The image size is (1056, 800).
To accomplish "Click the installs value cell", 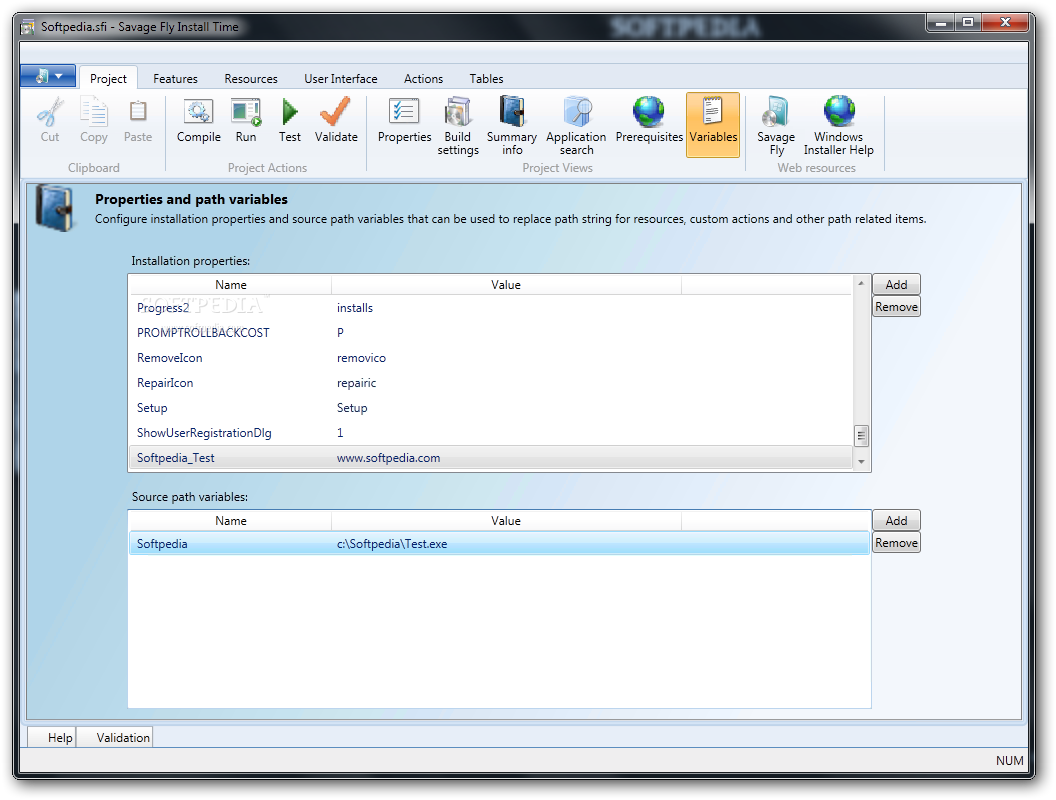I will [355, 308].
